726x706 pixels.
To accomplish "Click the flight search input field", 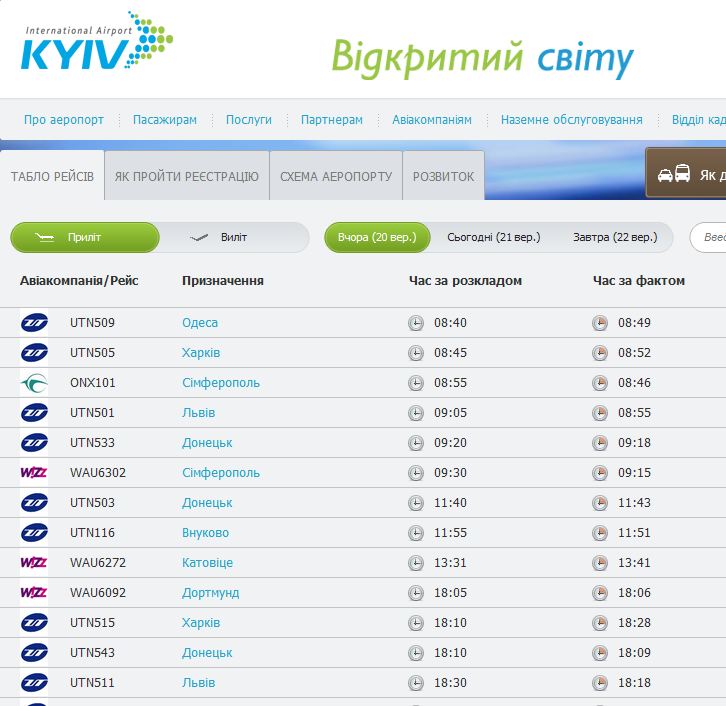I will pyautogui.click(x=710, y=238).
